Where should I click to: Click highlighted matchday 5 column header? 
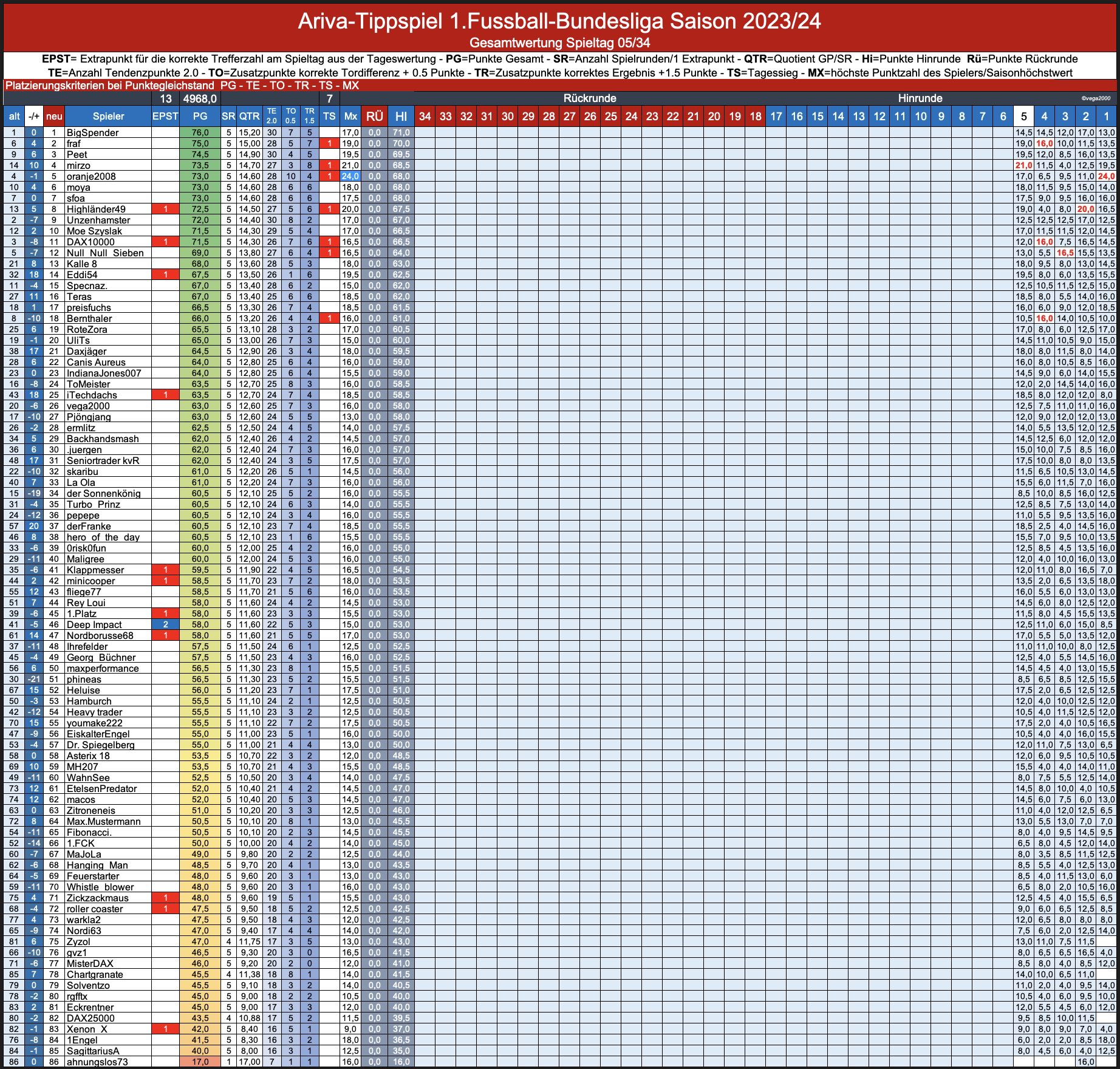coord(1024,116)
